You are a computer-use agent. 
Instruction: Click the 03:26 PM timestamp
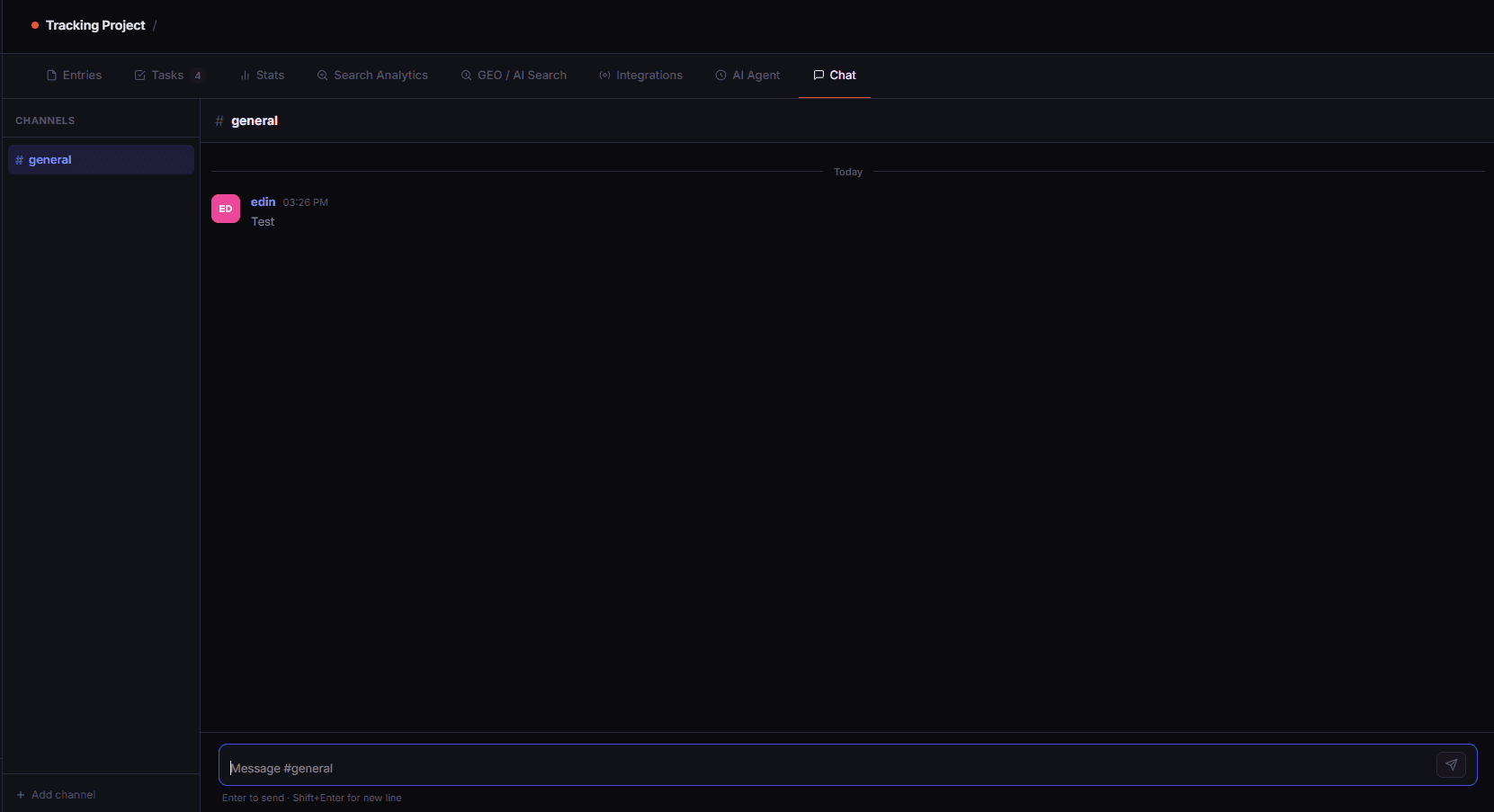click(306, 203)
